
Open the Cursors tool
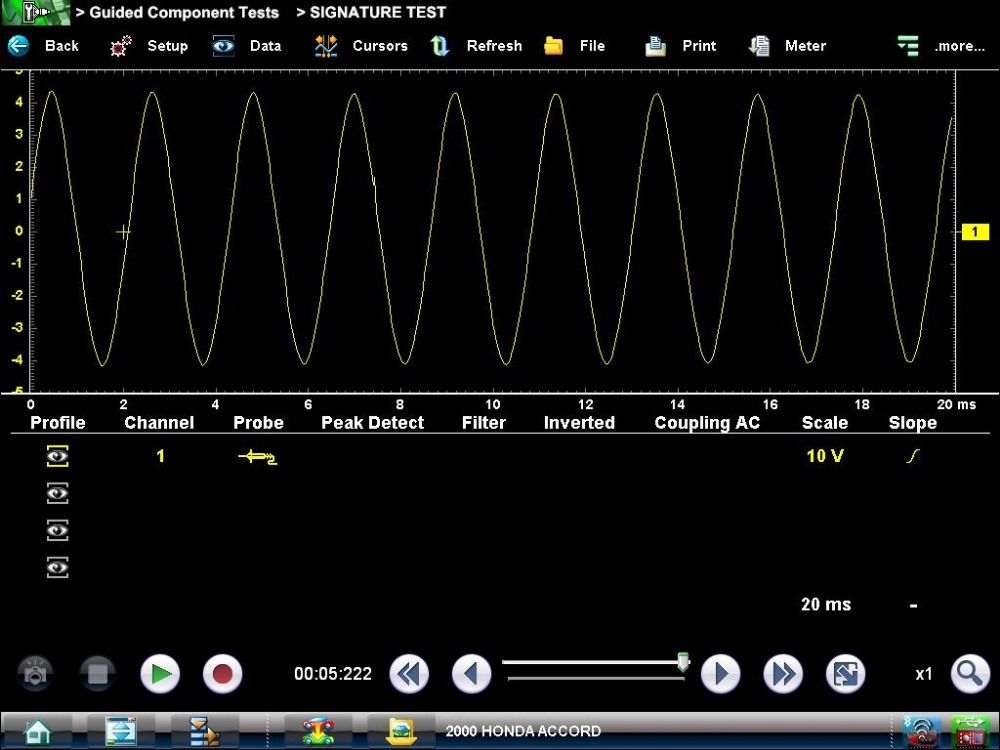[x=326, y=46]
